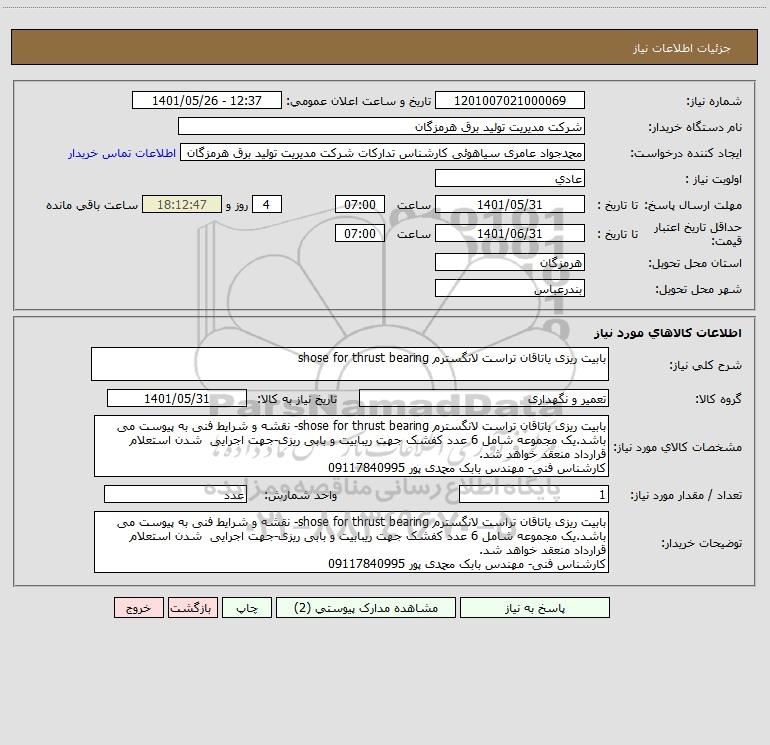Click the اولویت نیاز label
770x745 pixels.
pyautogui.click(x=714, y=180)
